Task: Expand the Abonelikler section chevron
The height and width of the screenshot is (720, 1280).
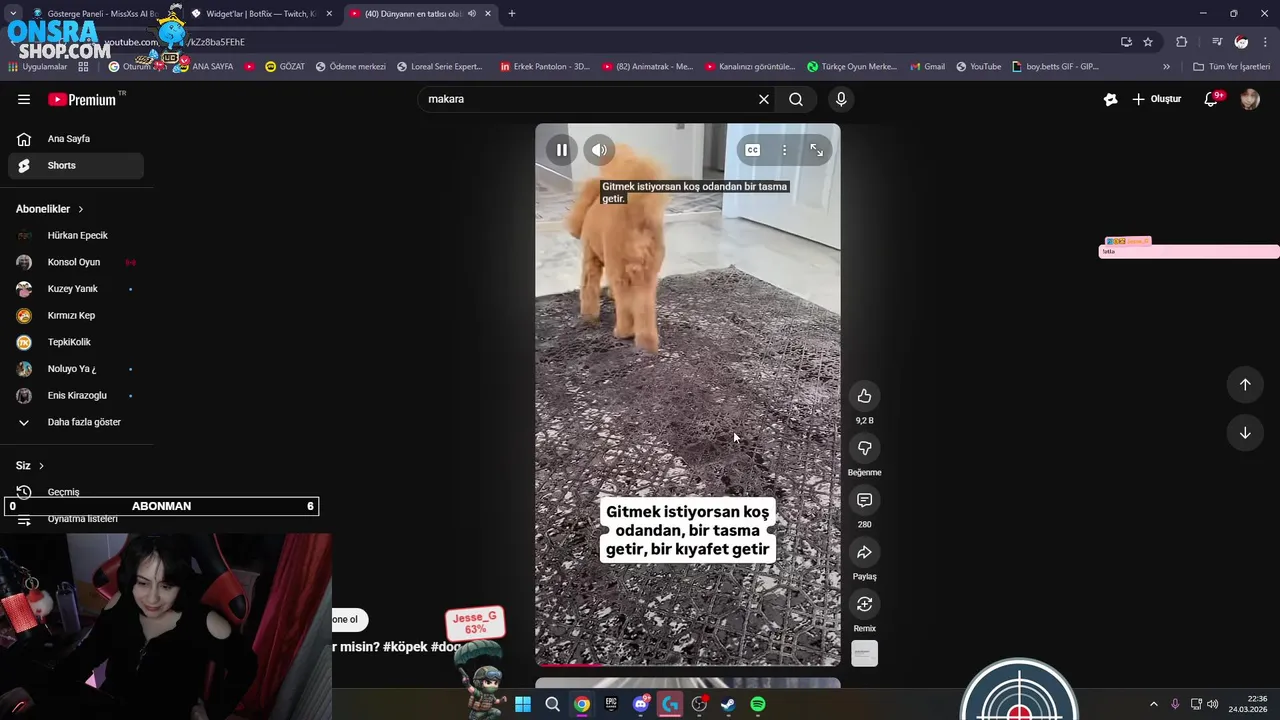Action: (81, 209)
